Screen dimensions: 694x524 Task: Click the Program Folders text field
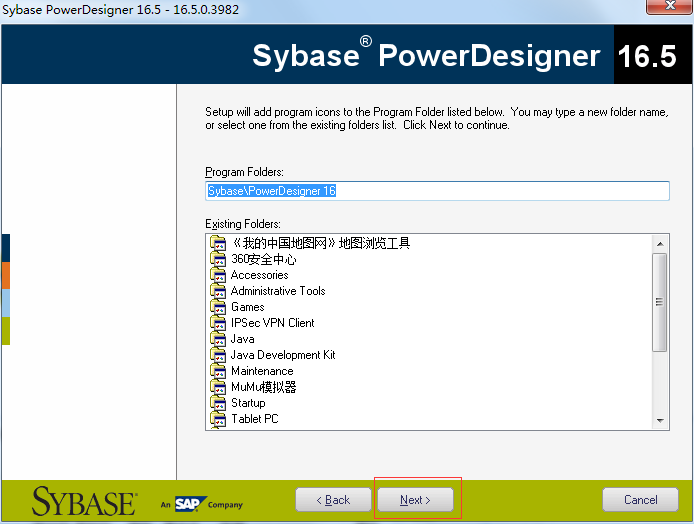pyautogui.click(x=437, y=191)
